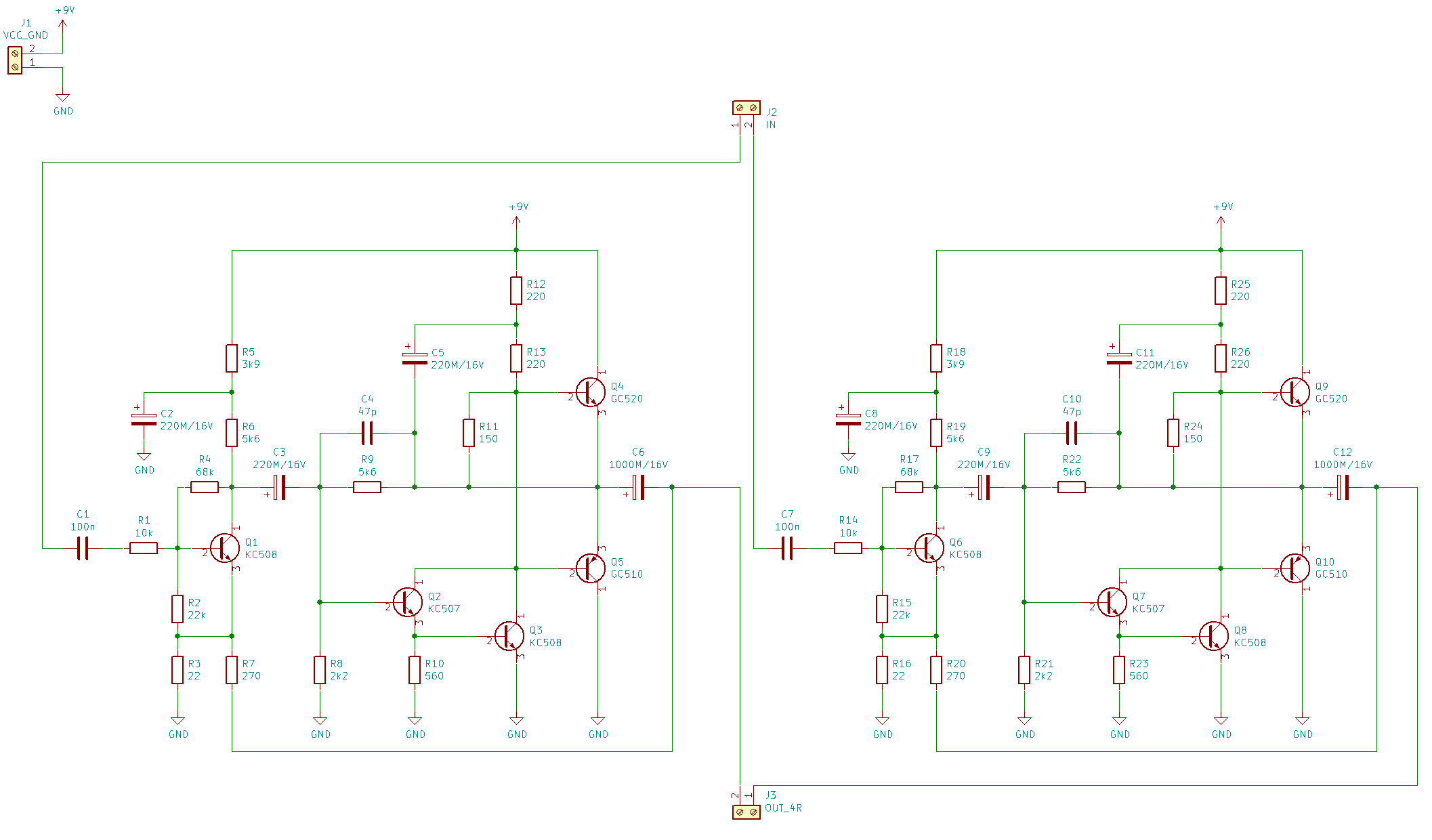Click the 'KC507' value text of Q7
This screenshot has height=840, width=1432.
[x=1148, y=608]
